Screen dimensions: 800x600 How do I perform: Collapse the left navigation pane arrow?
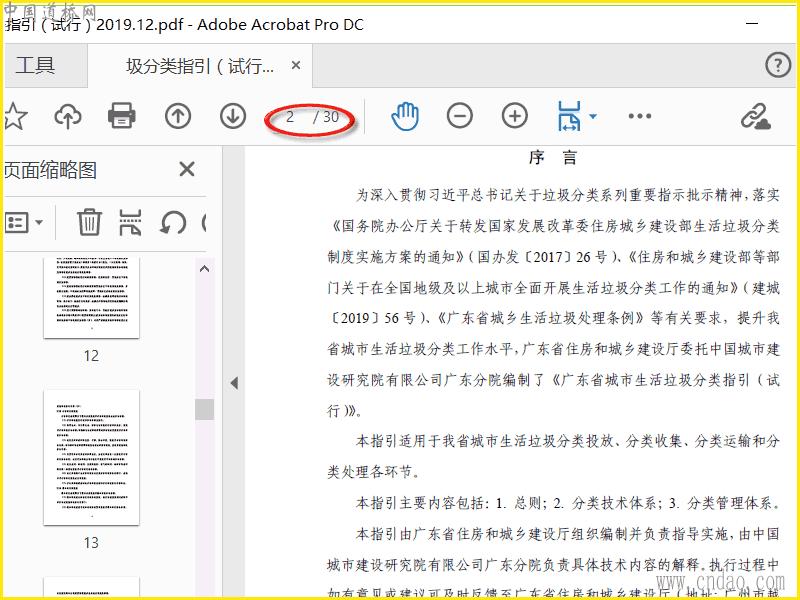pyautogui.click(x=234, y=383)
